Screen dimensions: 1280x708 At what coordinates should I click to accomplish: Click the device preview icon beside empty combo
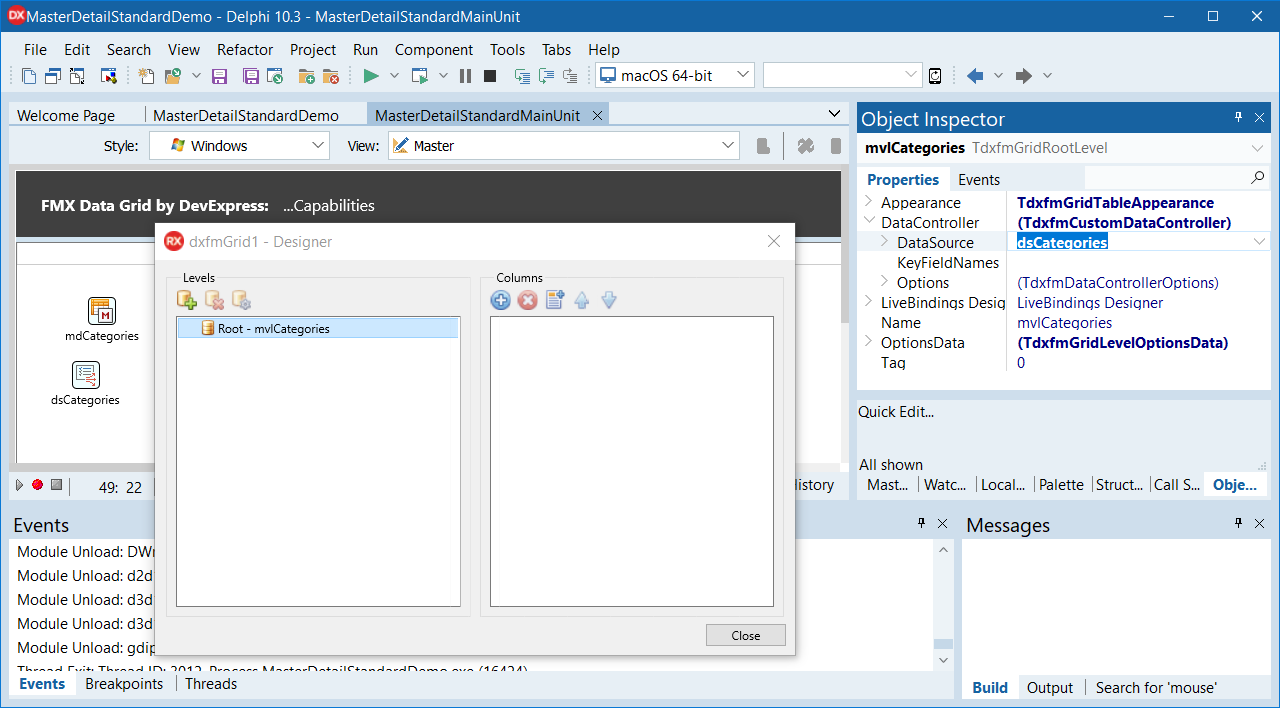935,76
